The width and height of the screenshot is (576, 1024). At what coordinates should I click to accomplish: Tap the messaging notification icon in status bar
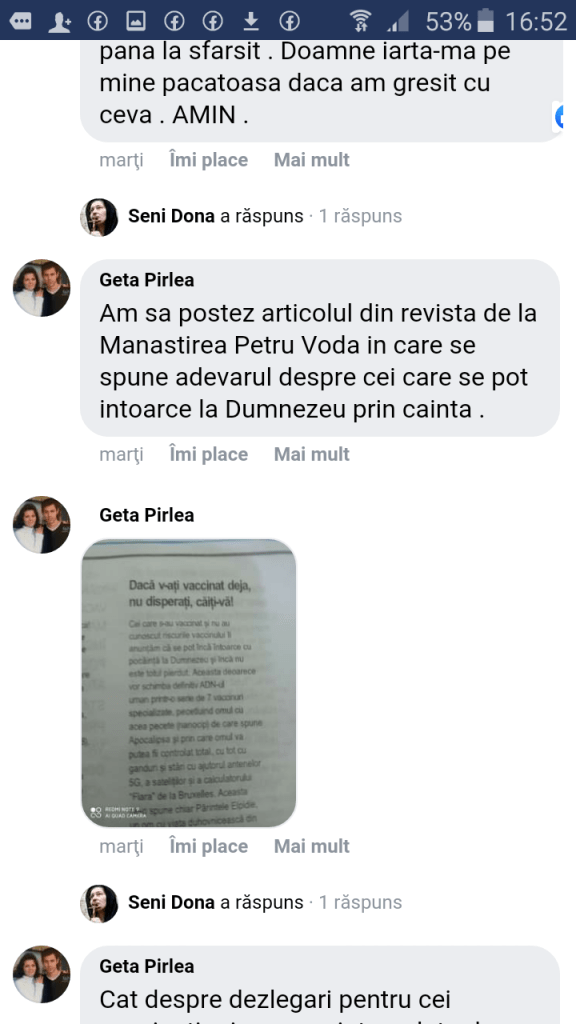(21, 22)
